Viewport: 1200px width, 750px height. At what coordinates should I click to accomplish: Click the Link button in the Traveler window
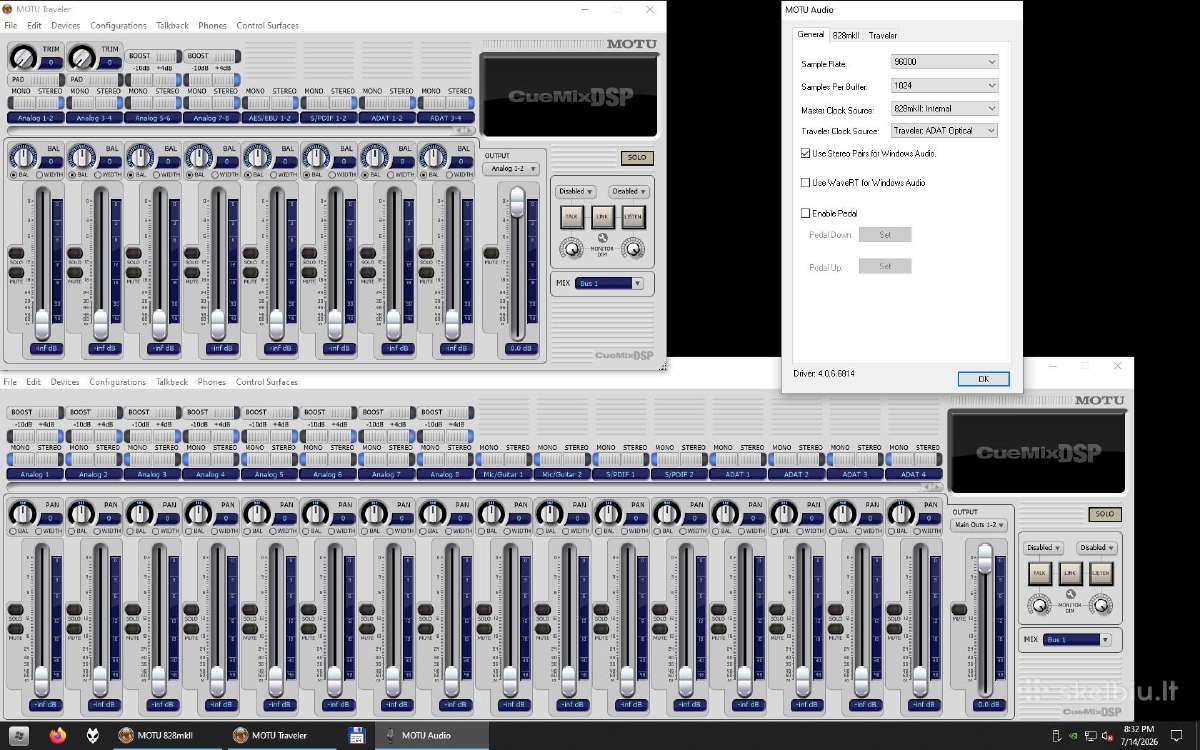602,216
